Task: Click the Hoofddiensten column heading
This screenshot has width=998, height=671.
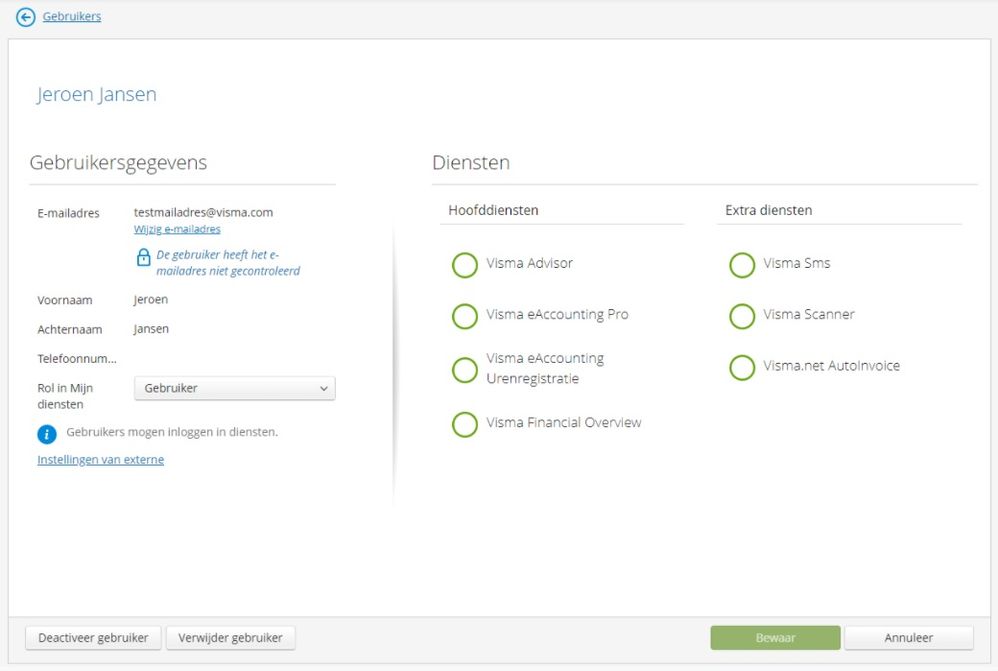Action: pyautogui.click(x=493, y=211)
